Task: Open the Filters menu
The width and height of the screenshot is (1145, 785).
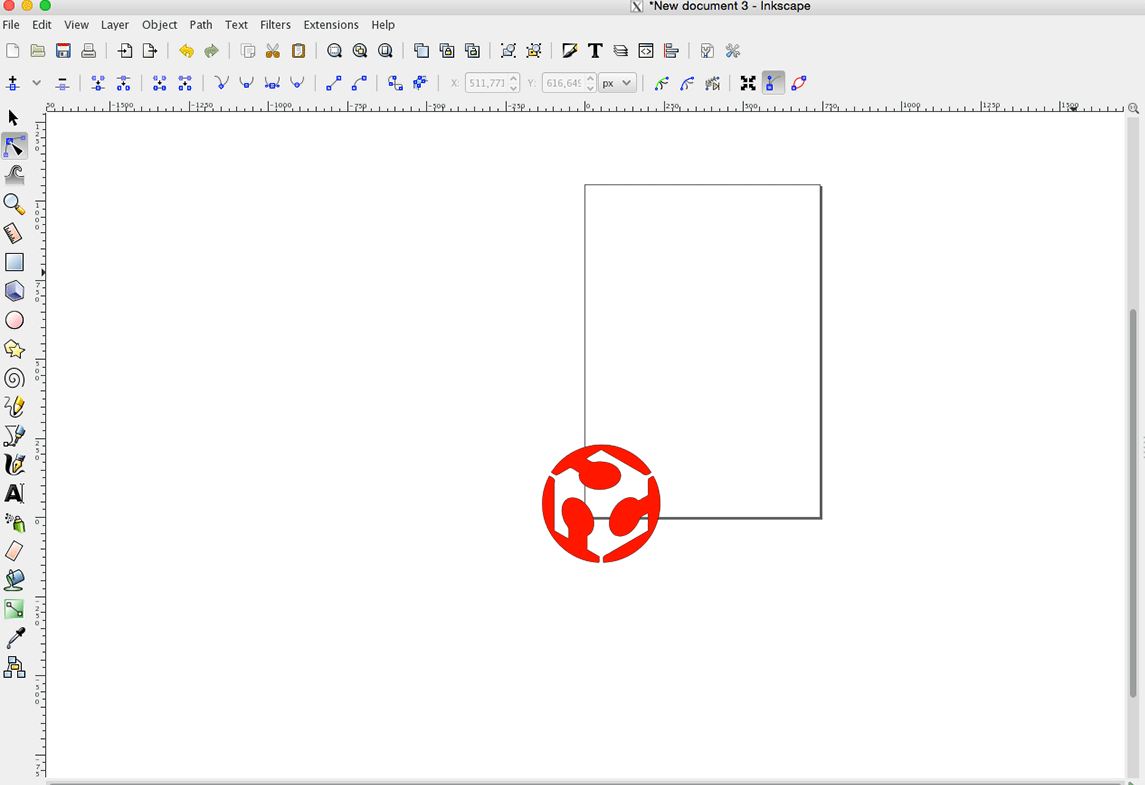Action: [x=275, y=25]
